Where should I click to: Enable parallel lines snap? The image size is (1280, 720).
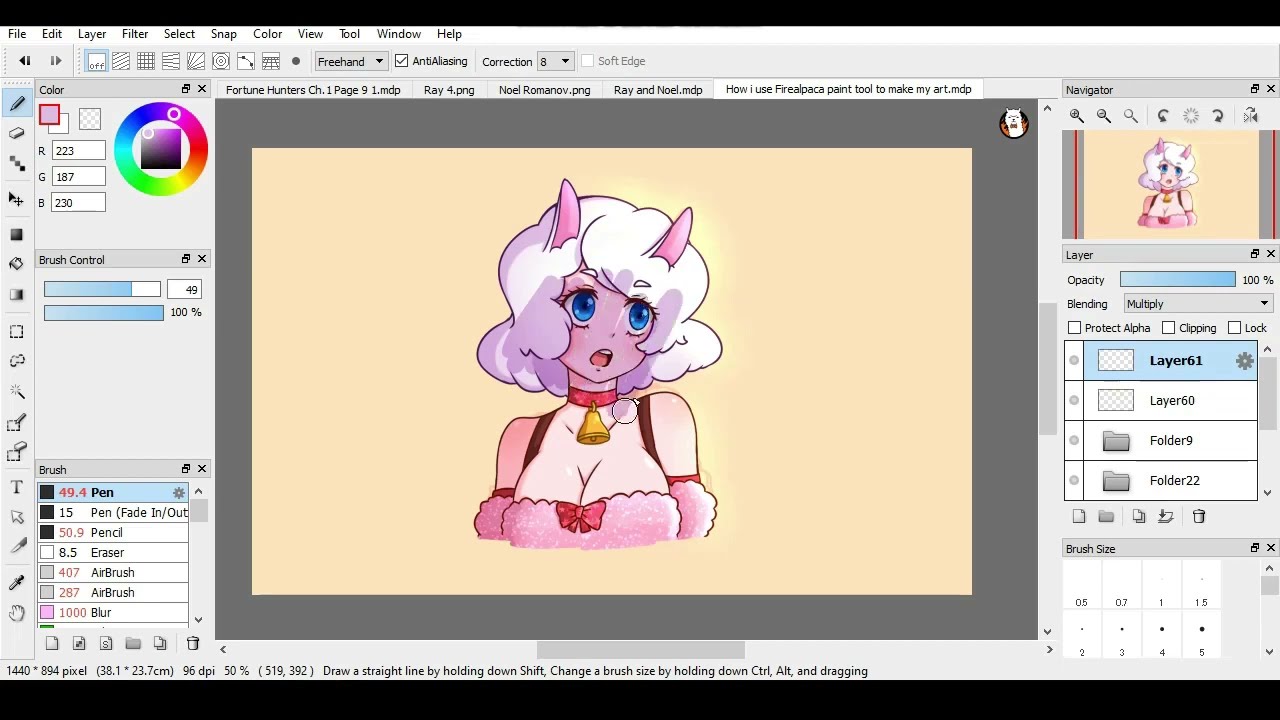(x=121, y=61)
